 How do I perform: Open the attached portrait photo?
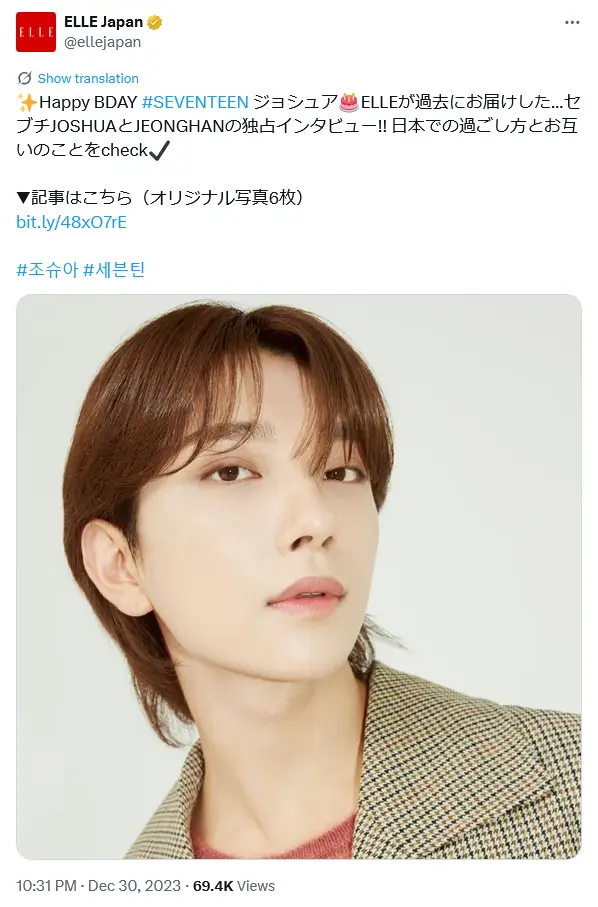(x=299, y=577)
